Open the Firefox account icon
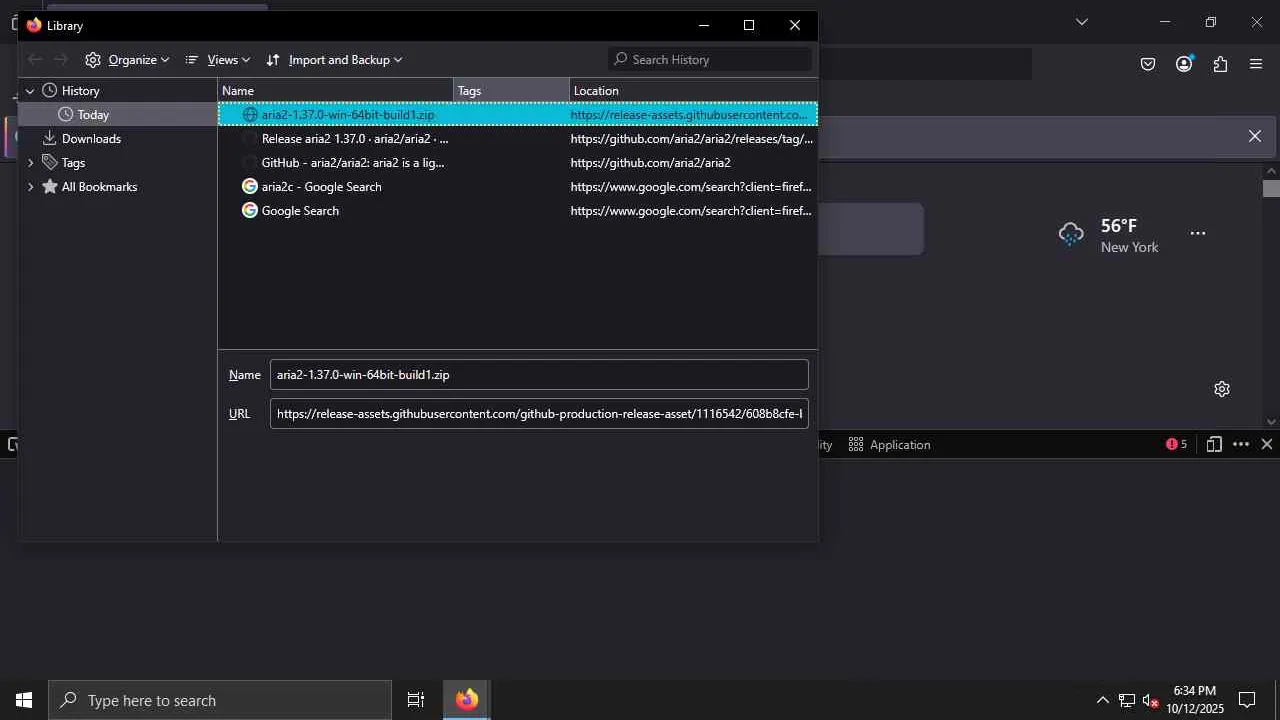 click(x=1184, y=64)
